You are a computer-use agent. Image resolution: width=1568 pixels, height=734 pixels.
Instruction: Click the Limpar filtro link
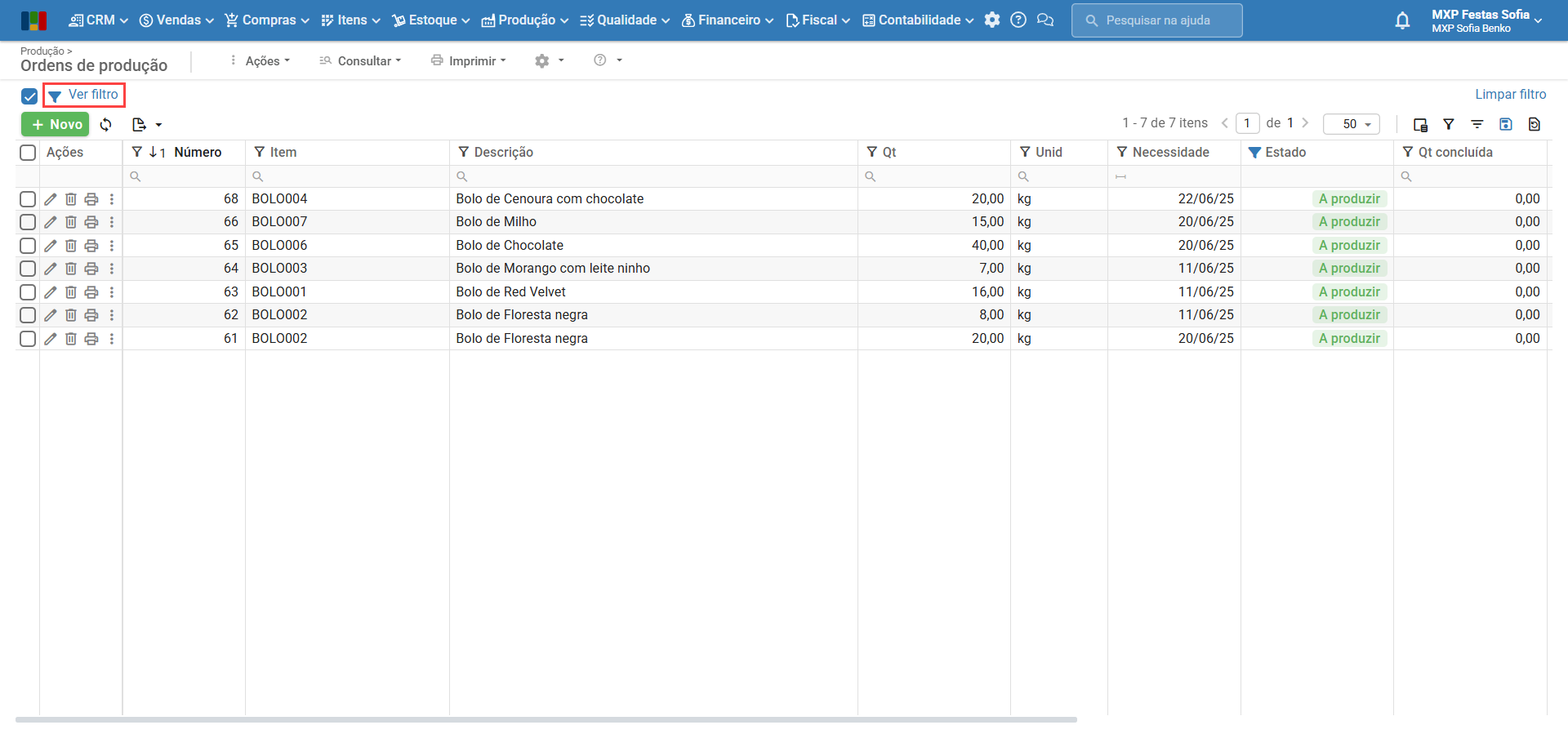point(1510,95)
